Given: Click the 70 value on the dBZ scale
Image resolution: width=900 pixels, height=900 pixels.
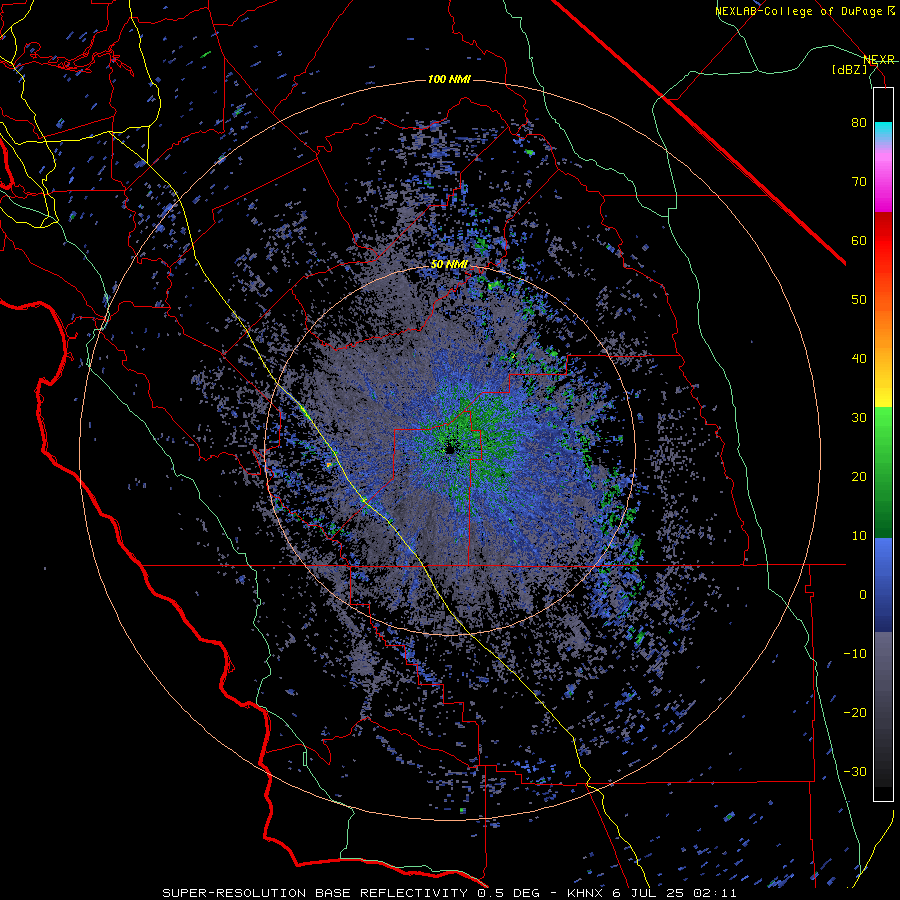Looking at the screenshot, I should click(859, 182).
